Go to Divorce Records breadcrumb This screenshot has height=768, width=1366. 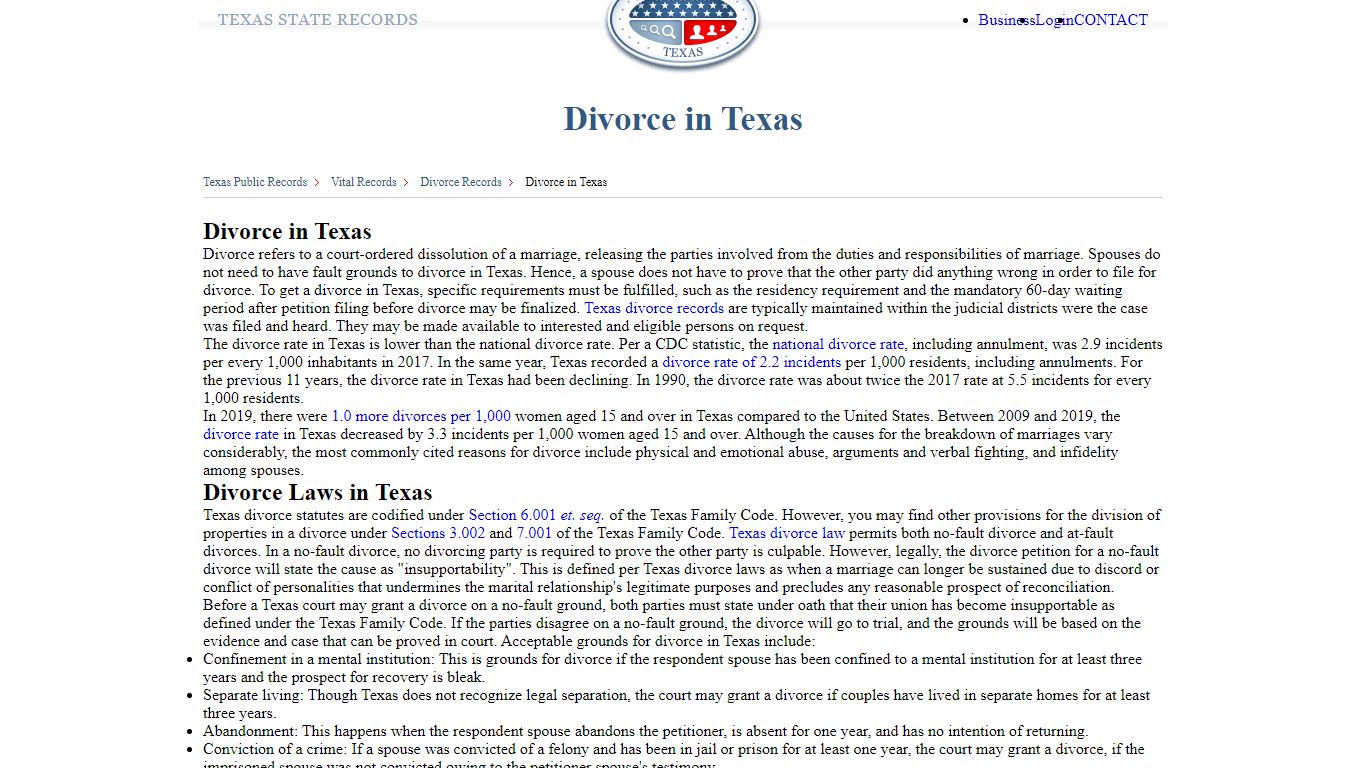click(461, 182)
